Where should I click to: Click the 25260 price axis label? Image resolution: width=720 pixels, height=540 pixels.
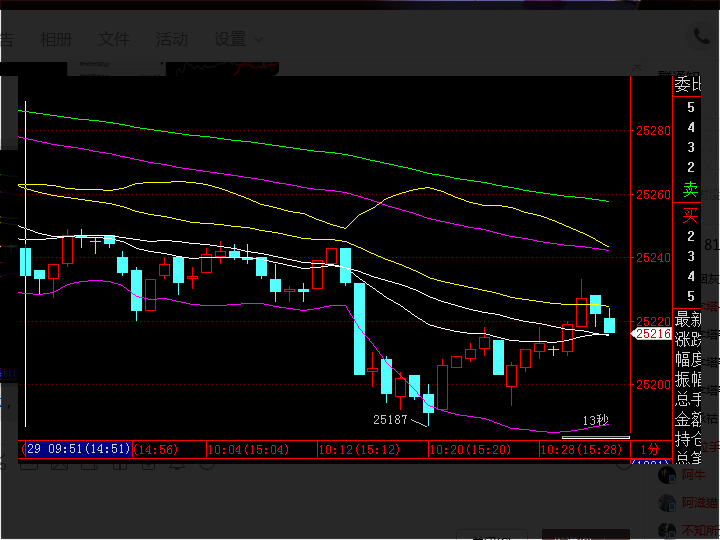653,195
